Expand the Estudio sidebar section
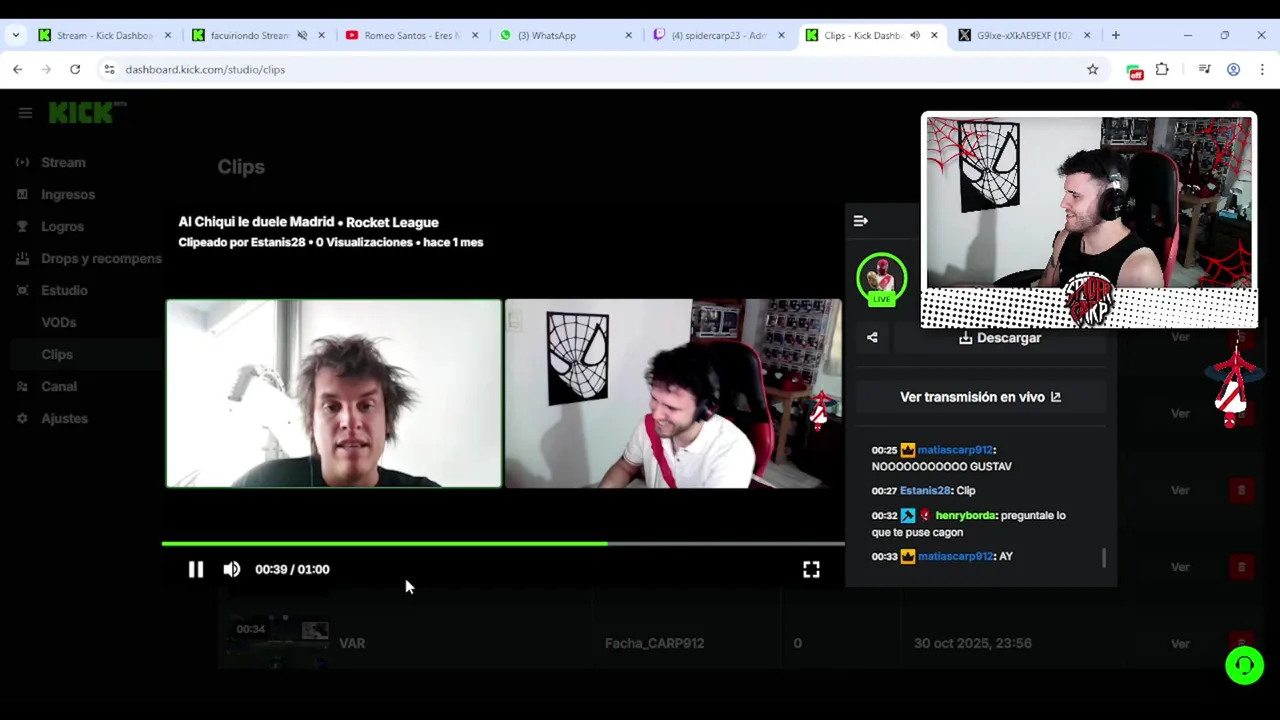 [x=64, y=290]
